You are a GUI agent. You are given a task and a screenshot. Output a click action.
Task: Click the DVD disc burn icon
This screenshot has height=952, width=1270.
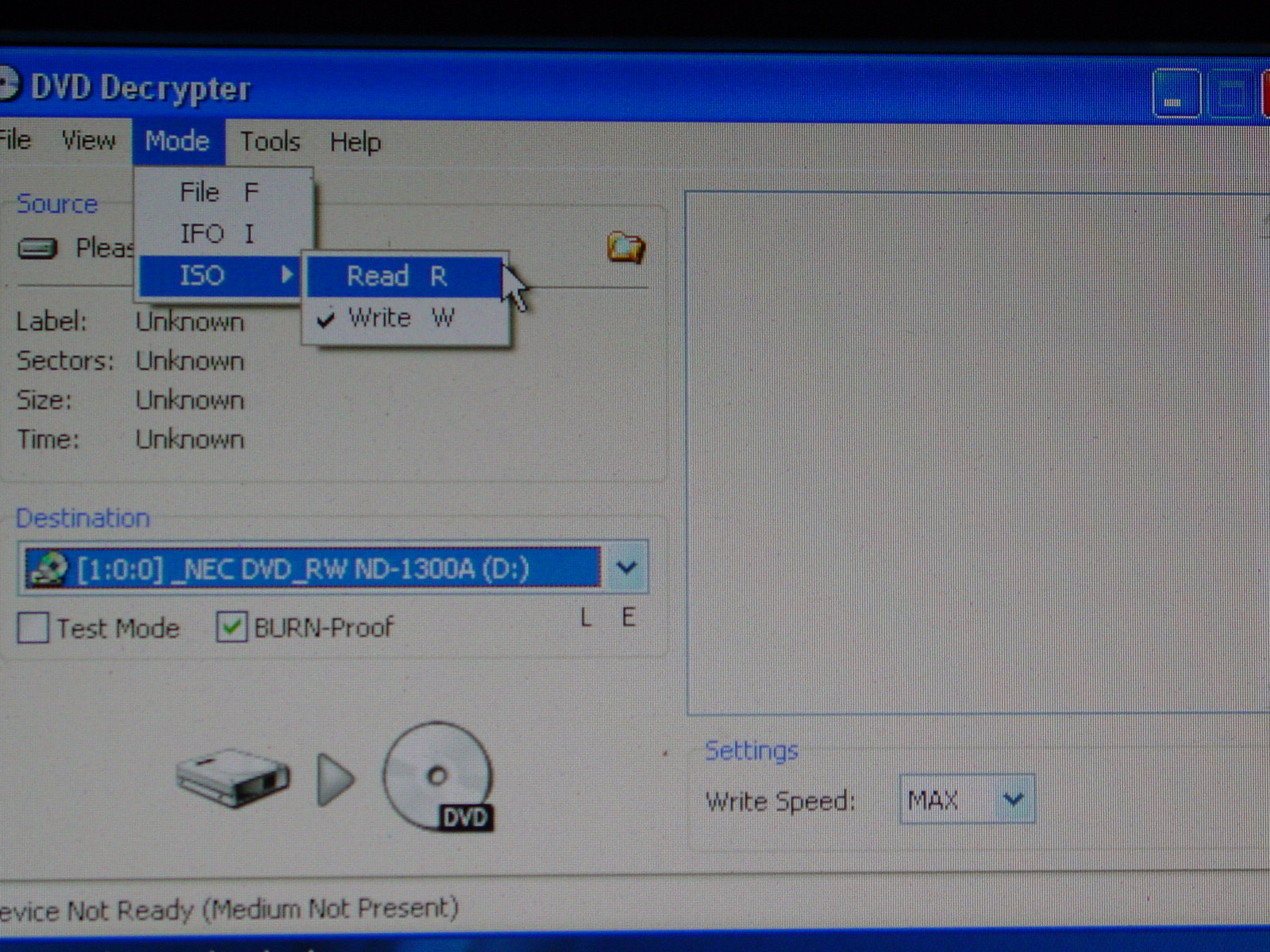click(437, 777)
